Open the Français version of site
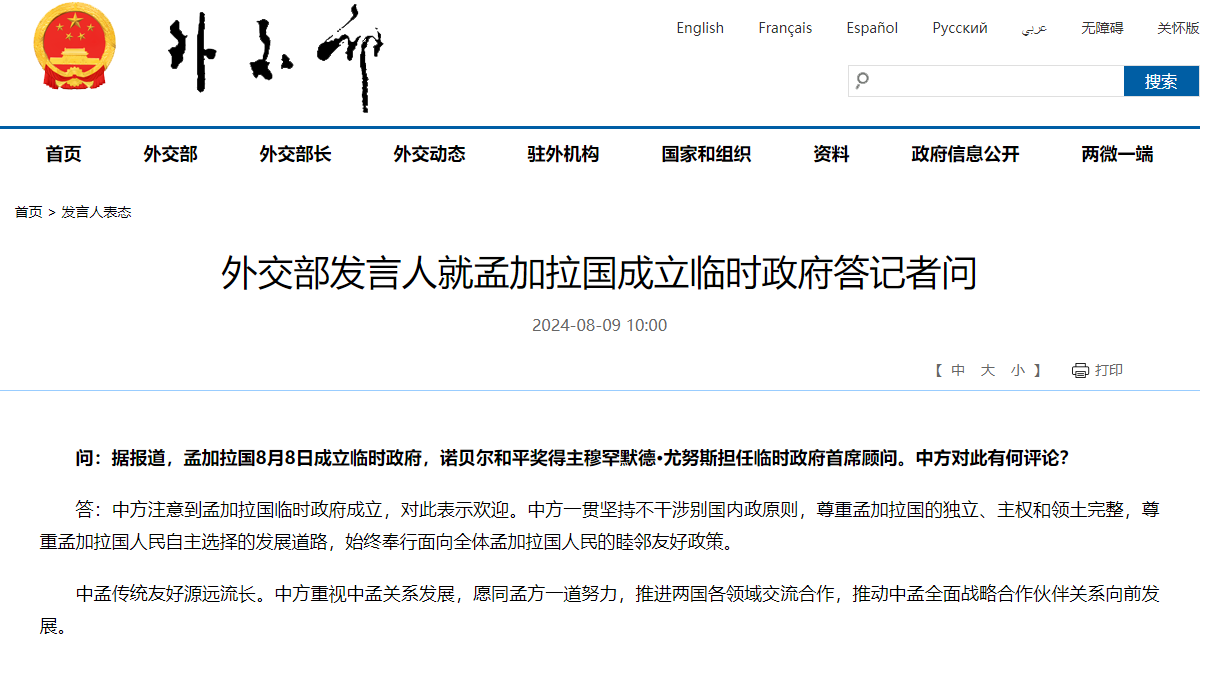 pos(785,28)
